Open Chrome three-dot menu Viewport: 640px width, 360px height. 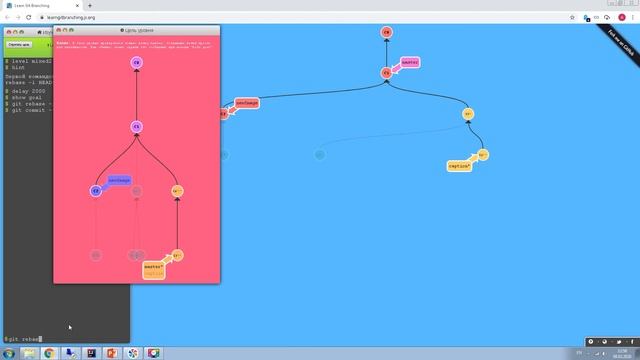[x=633, y=18]
